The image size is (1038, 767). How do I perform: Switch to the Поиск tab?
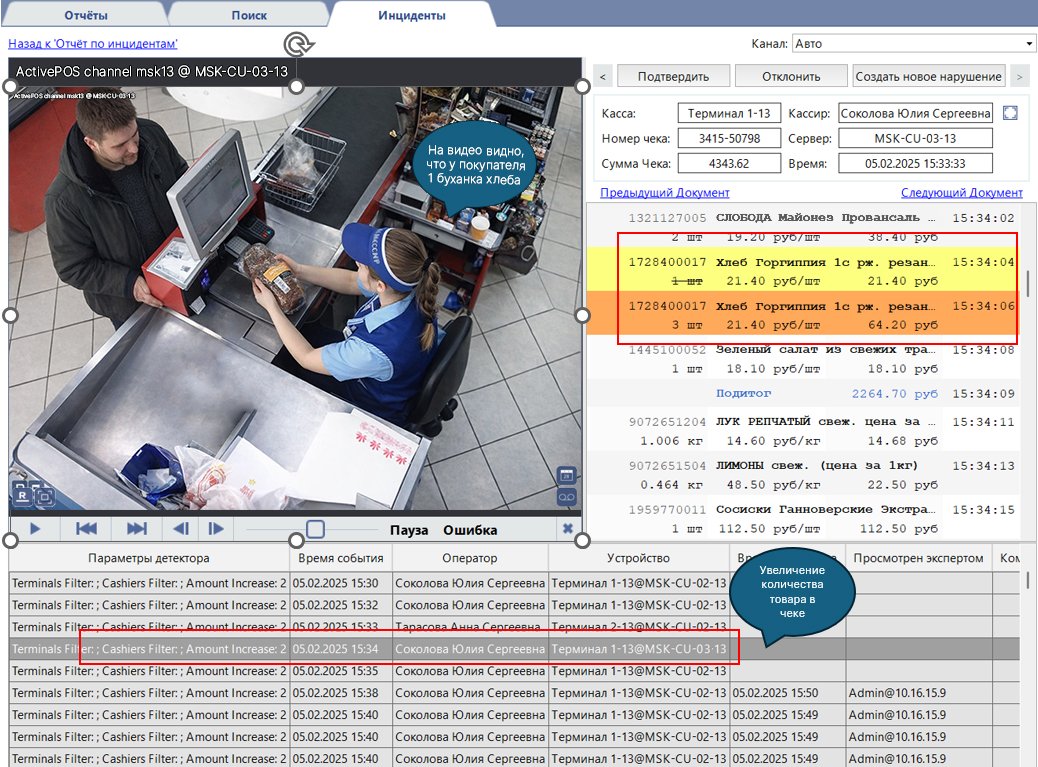pyautogui.click(x=249, y=16)
